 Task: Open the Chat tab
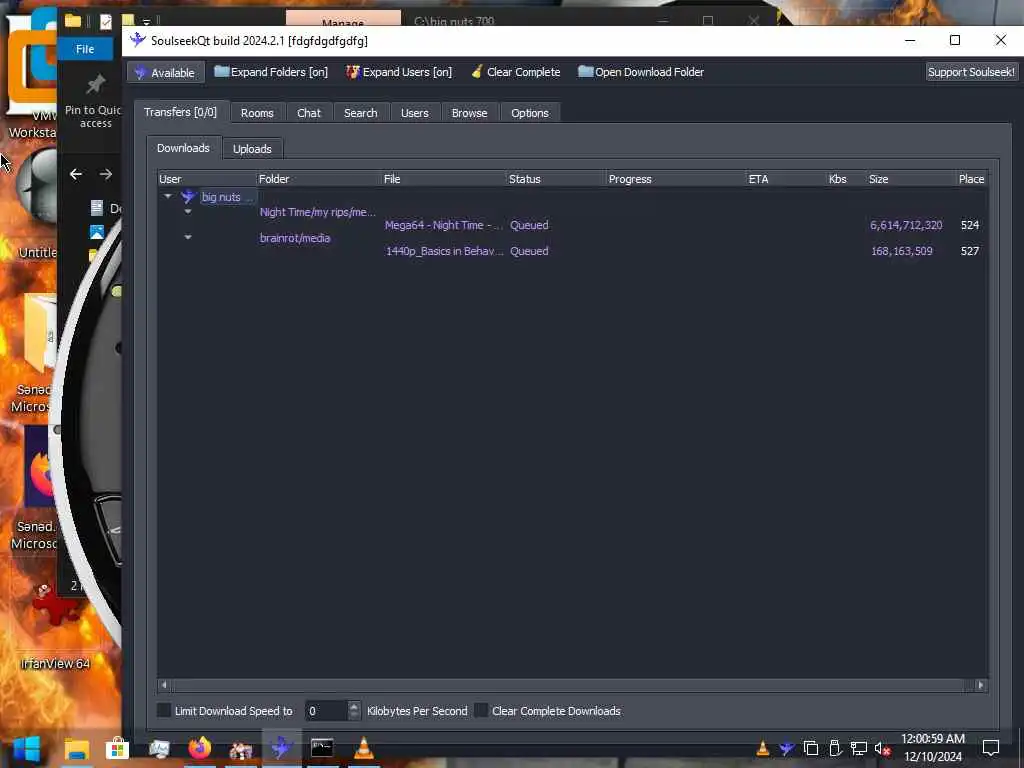point(309,113)
